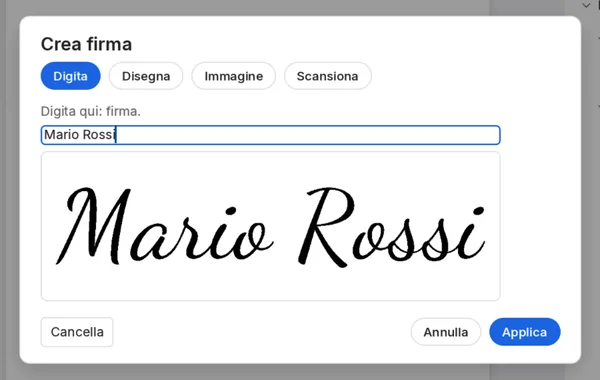Click the cursive Mario Rossi signature preview
Image resolution: width=600 pixels, height=380 pixels.
coord(271,226)
